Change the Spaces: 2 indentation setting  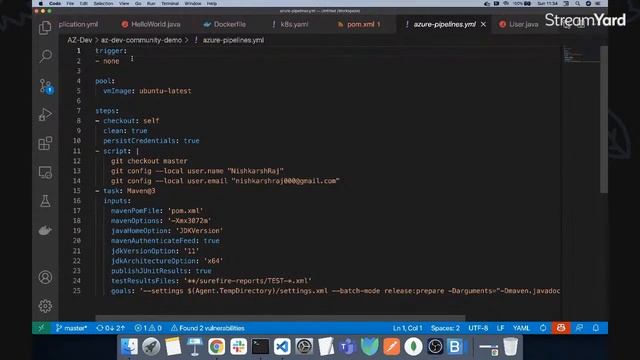pos(445,328)
